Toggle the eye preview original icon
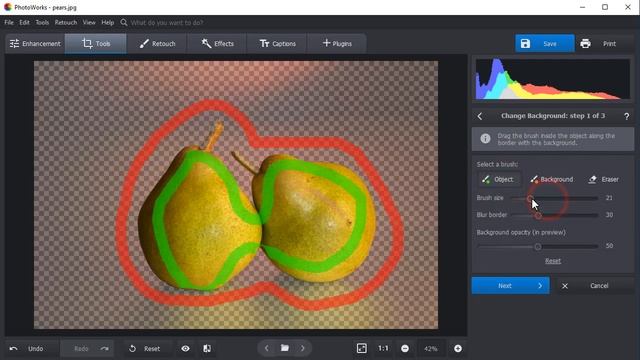Viewport: 640px width, 360px height. tap(185, 349)
